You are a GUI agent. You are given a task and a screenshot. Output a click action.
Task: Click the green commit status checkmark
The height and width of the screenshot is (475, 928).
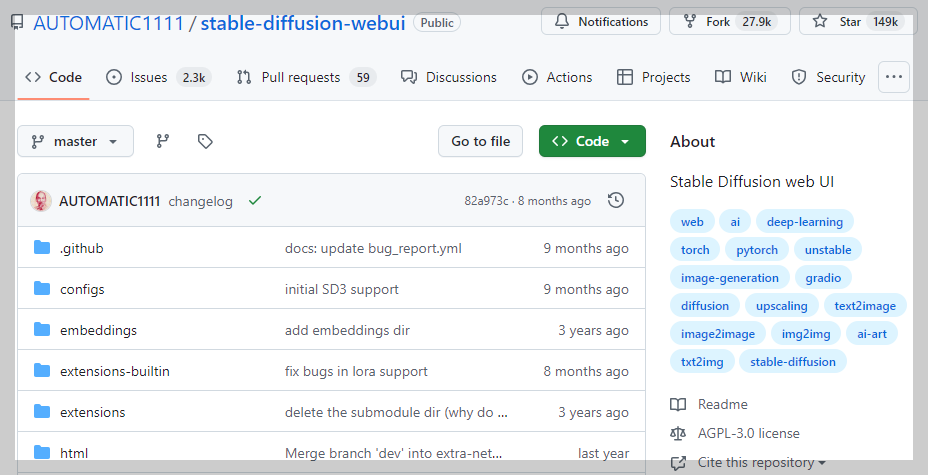pyautogui.click(x=255, y=201)
